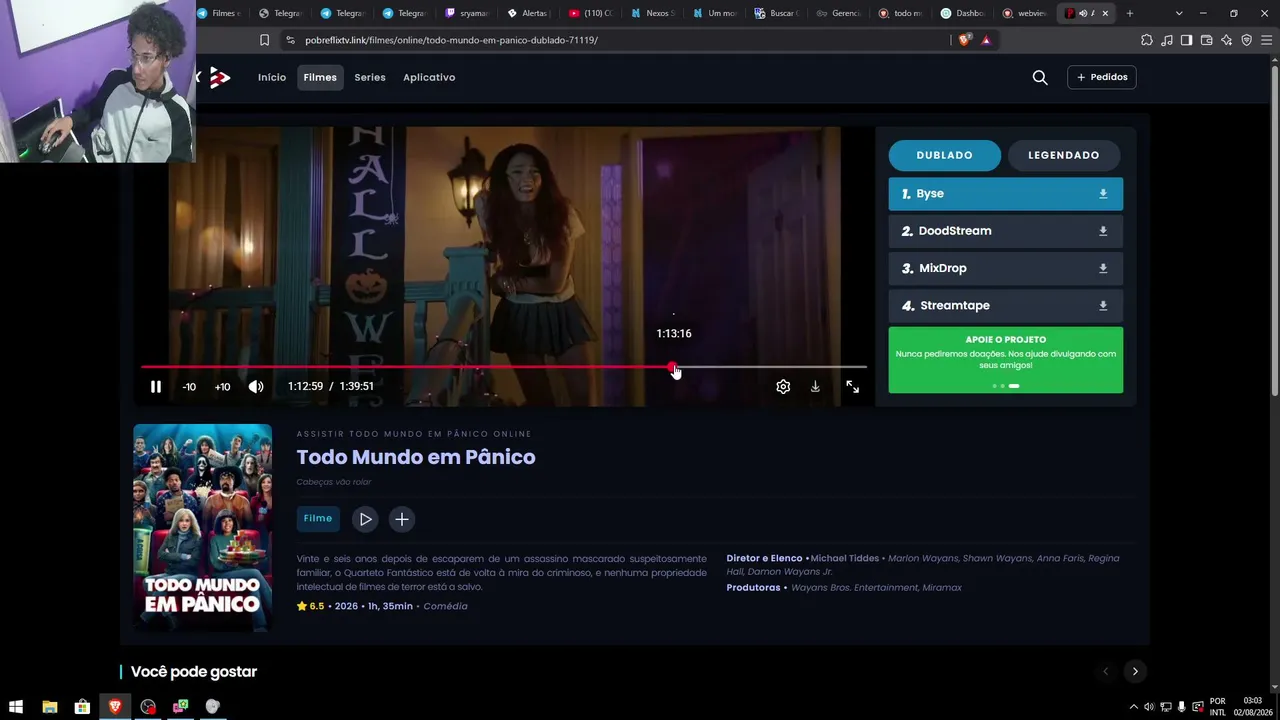Rewind ten seconds with the -10 button

click(189, 387)
